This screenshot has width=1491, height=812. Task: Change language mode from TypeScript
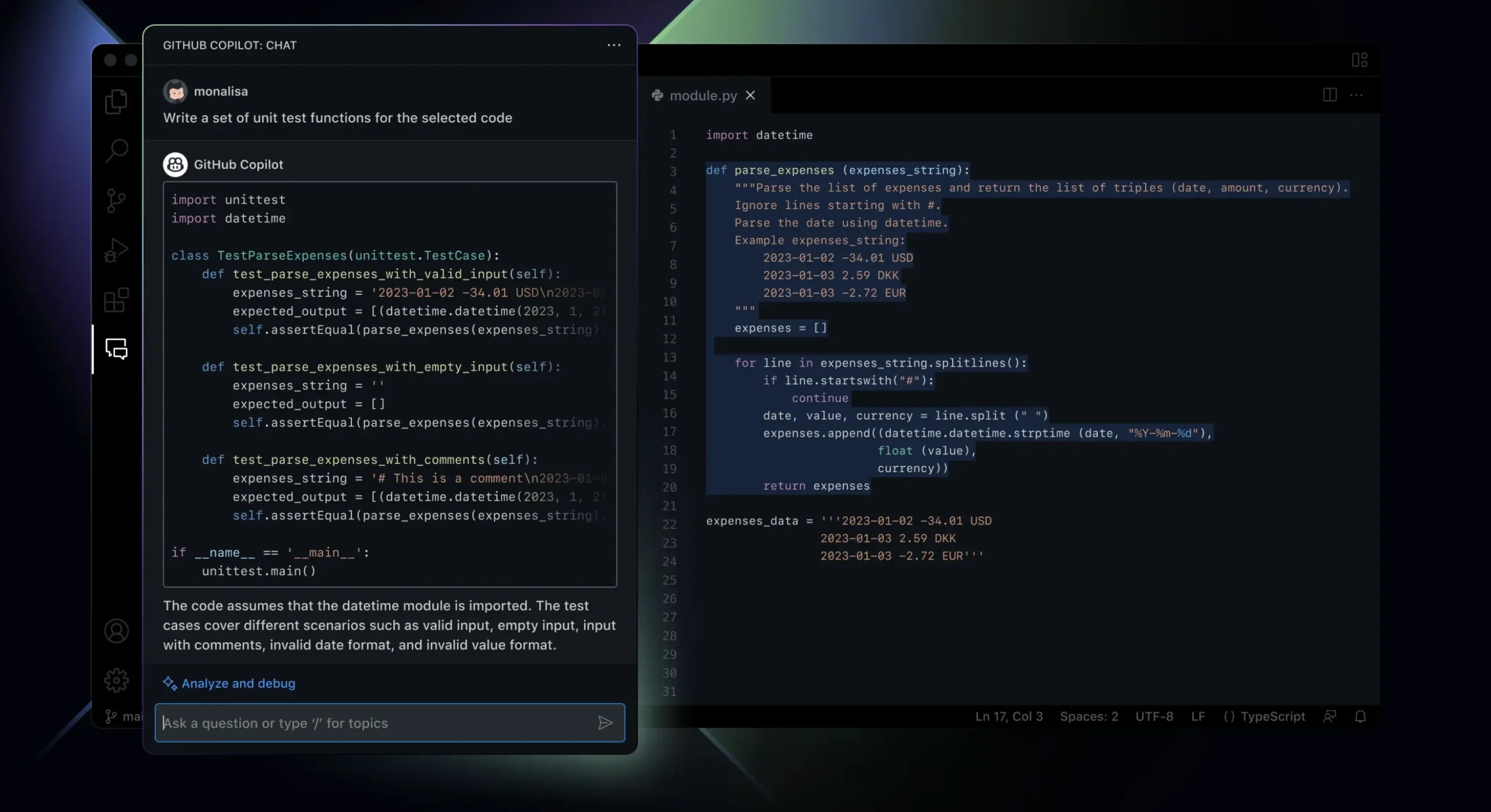coord(1264,717)
